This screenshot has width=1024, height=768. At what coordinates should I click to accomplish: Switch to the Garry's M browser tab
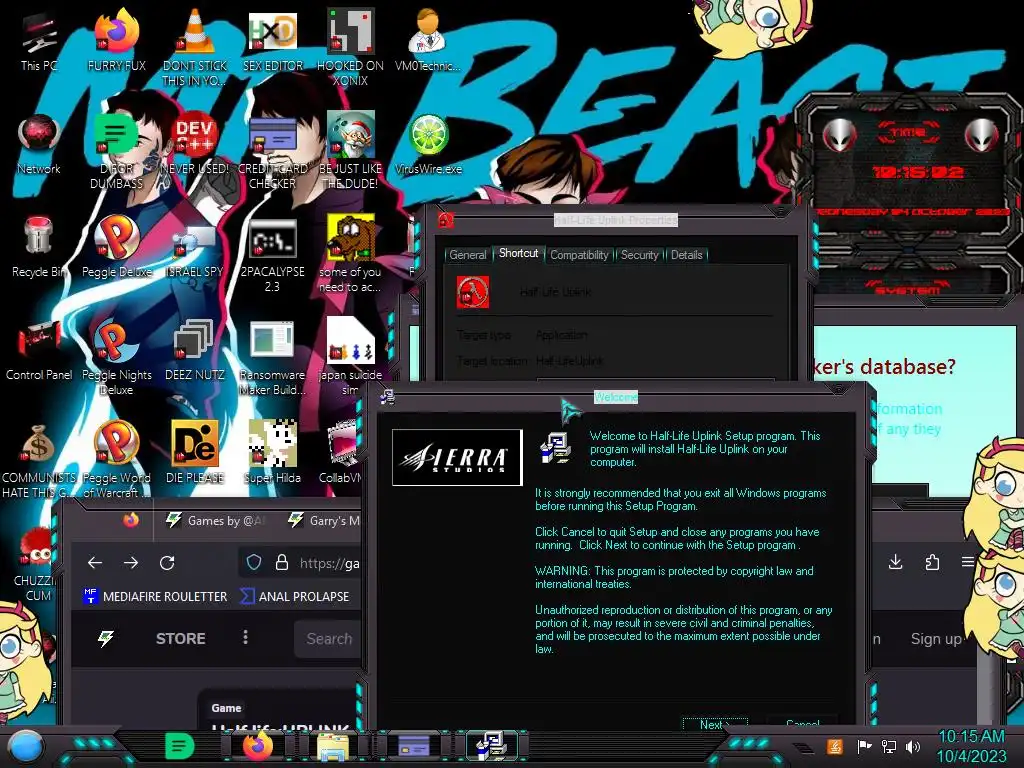pyautogui.click(x=323, y=520)
